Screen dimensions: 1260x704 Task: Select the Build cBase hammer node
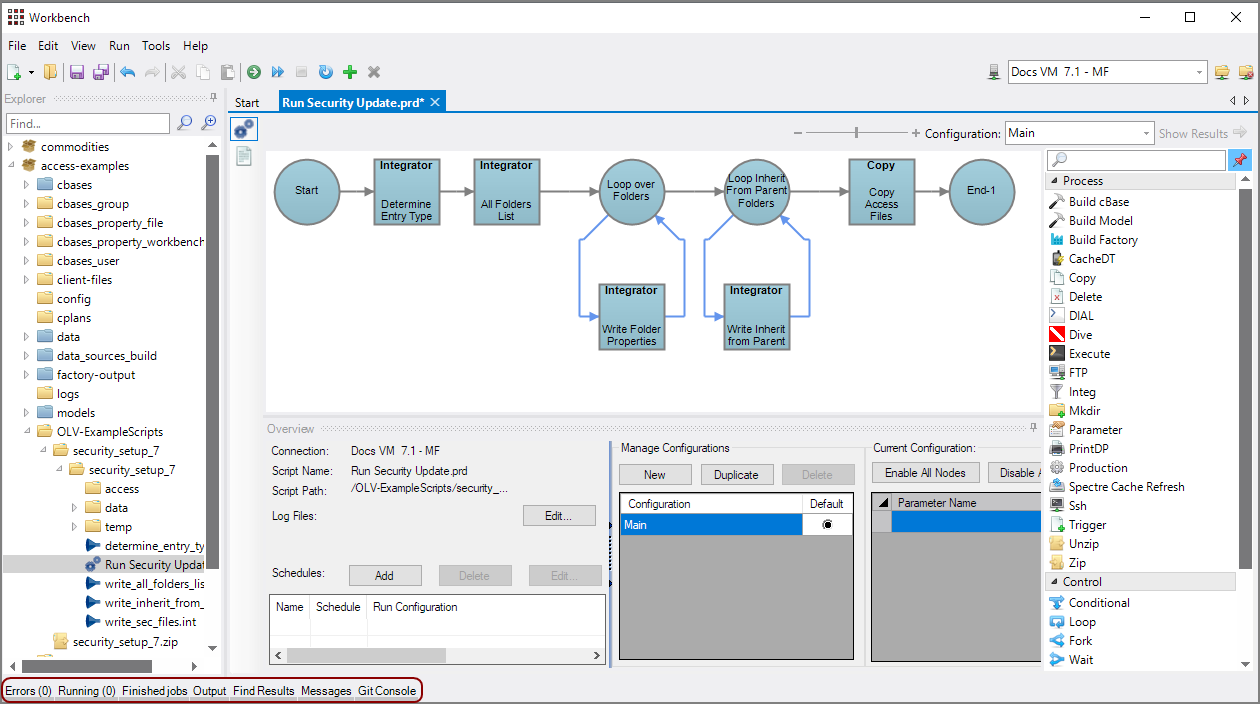[x=1058, y=202]
